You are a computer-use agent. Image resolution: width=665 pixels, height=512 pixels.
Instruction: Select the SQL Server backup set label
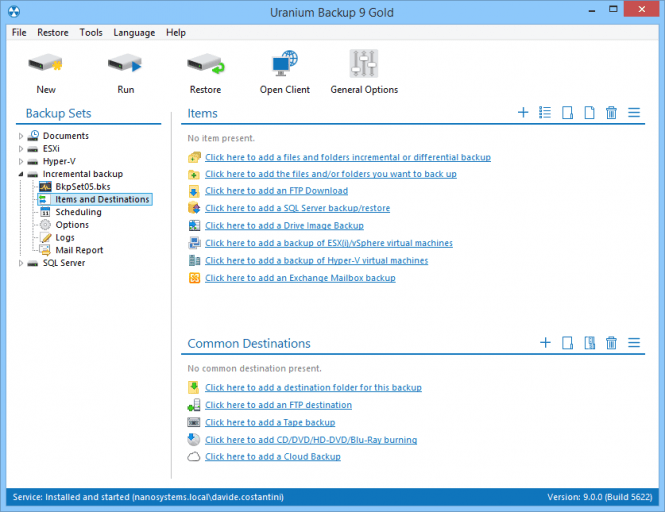64,263
